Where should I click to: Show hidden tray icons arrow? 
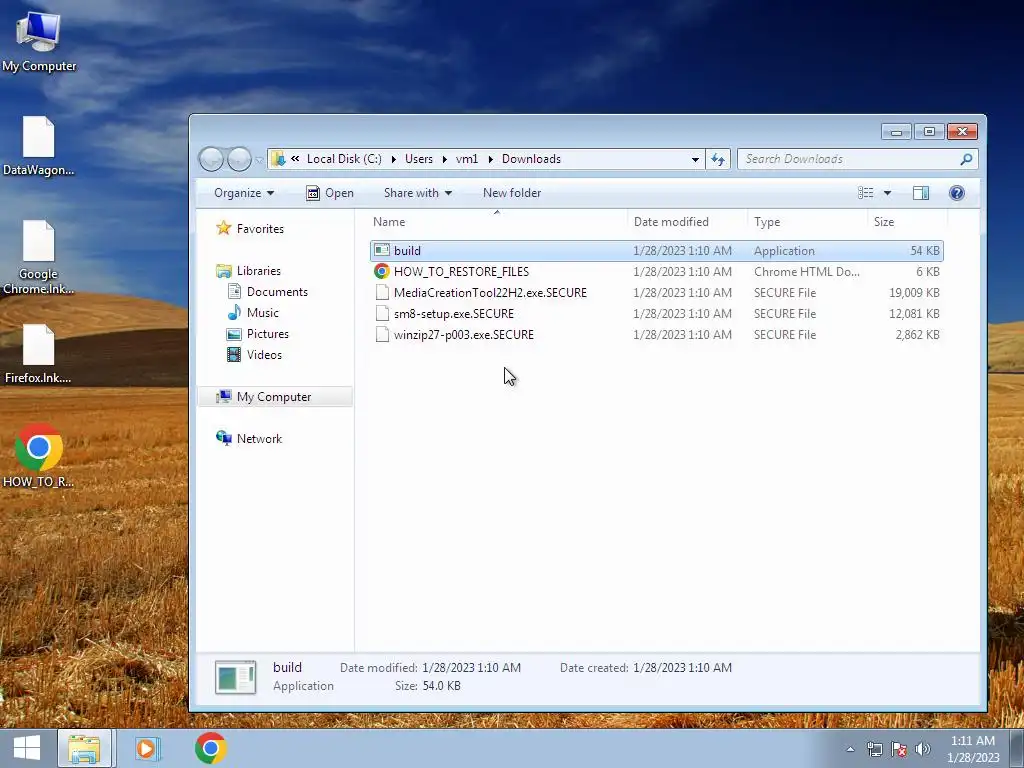pos(850,749)
